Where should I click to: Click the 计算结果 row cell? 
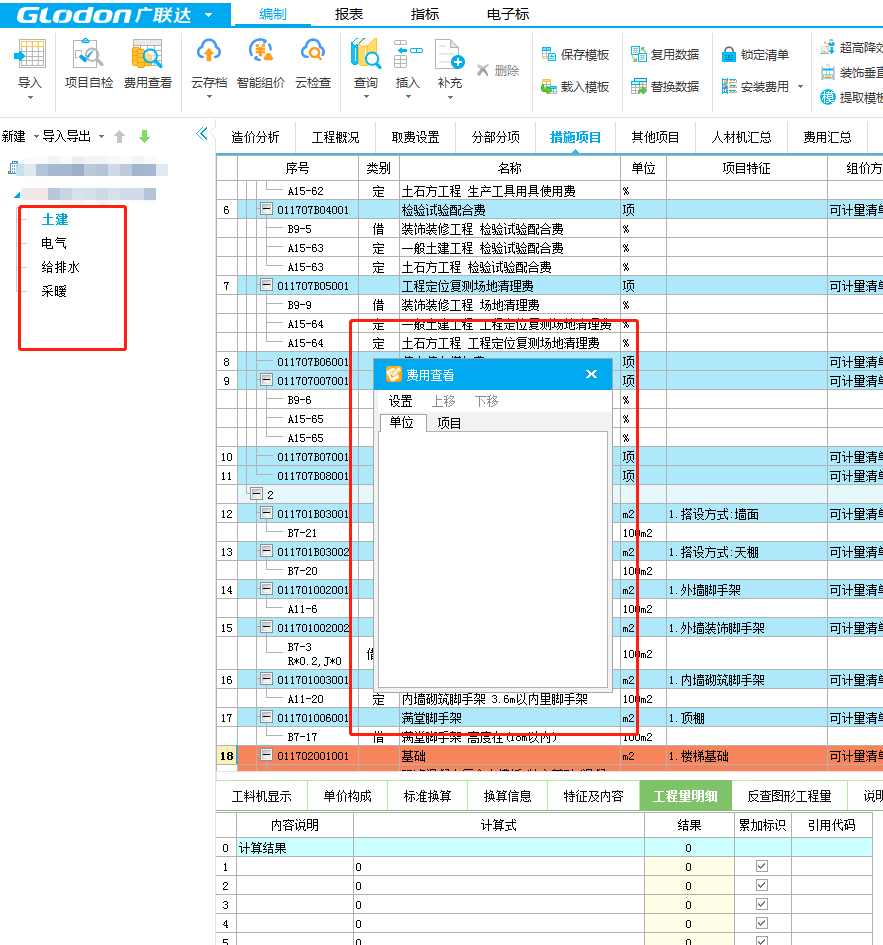point(294,848)
